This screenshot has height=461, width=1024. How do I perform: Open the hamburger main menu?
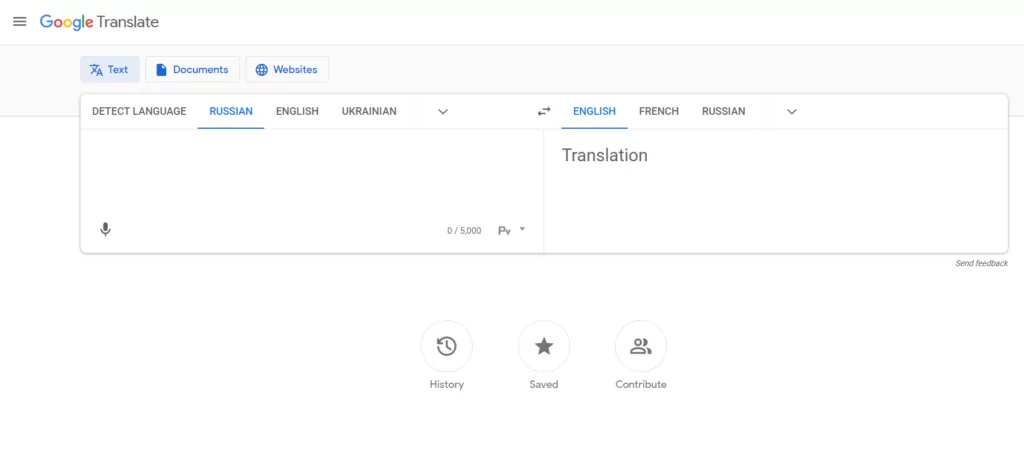click(20, 22)
